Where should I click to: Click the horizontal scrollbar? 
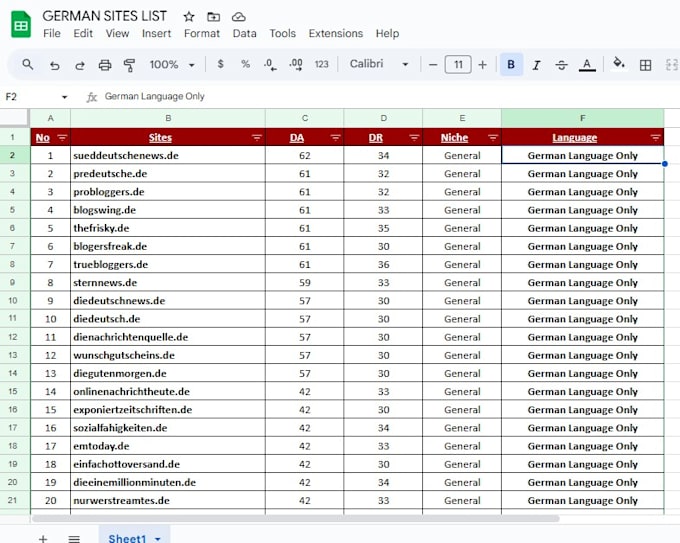click(x=296, y=518)
